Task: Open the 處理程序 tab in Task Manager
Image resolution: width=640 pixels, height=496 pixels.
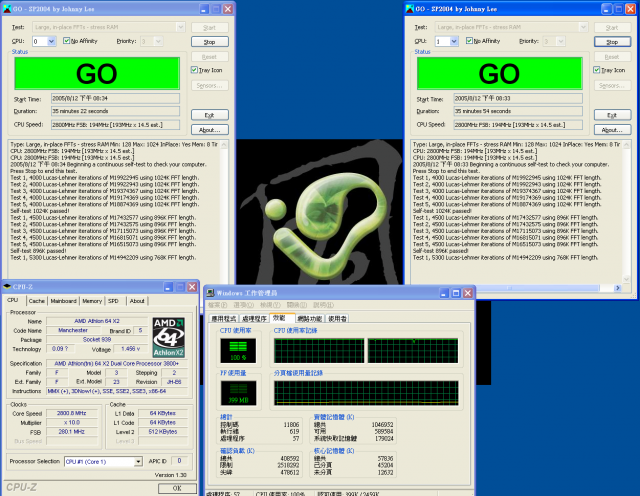Action: pyautogui.click(x=254, y=319)
